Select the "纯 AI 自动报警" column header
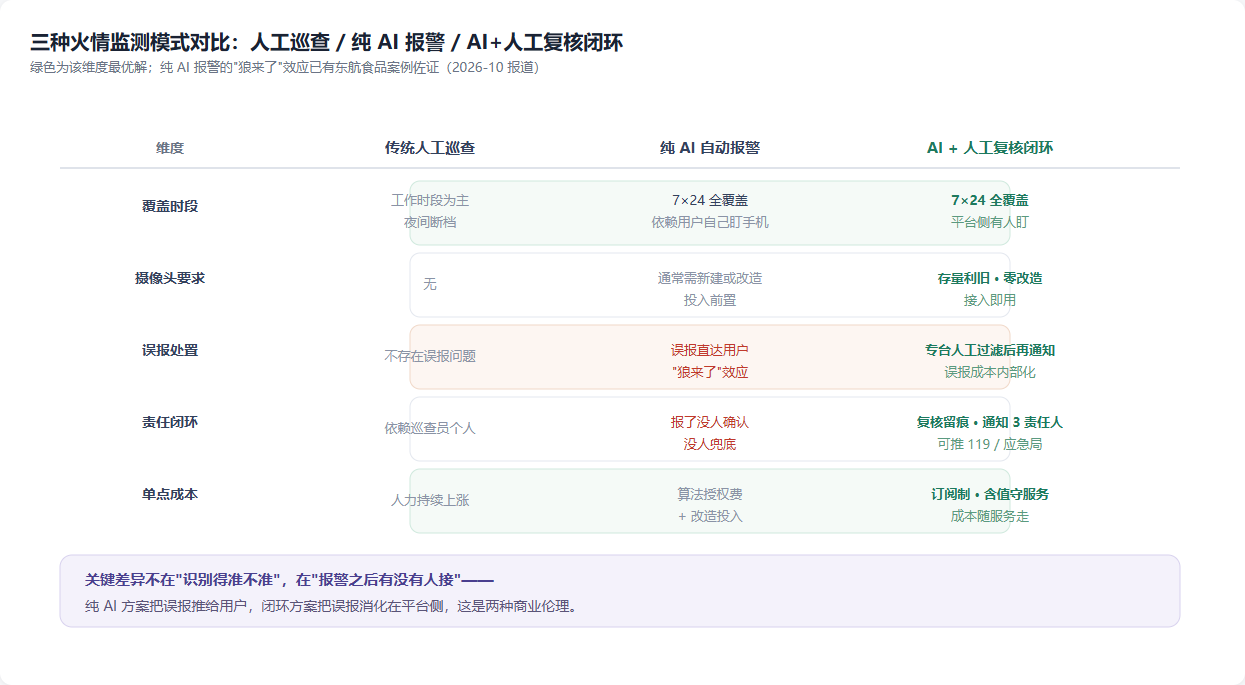 coord(710,148)
